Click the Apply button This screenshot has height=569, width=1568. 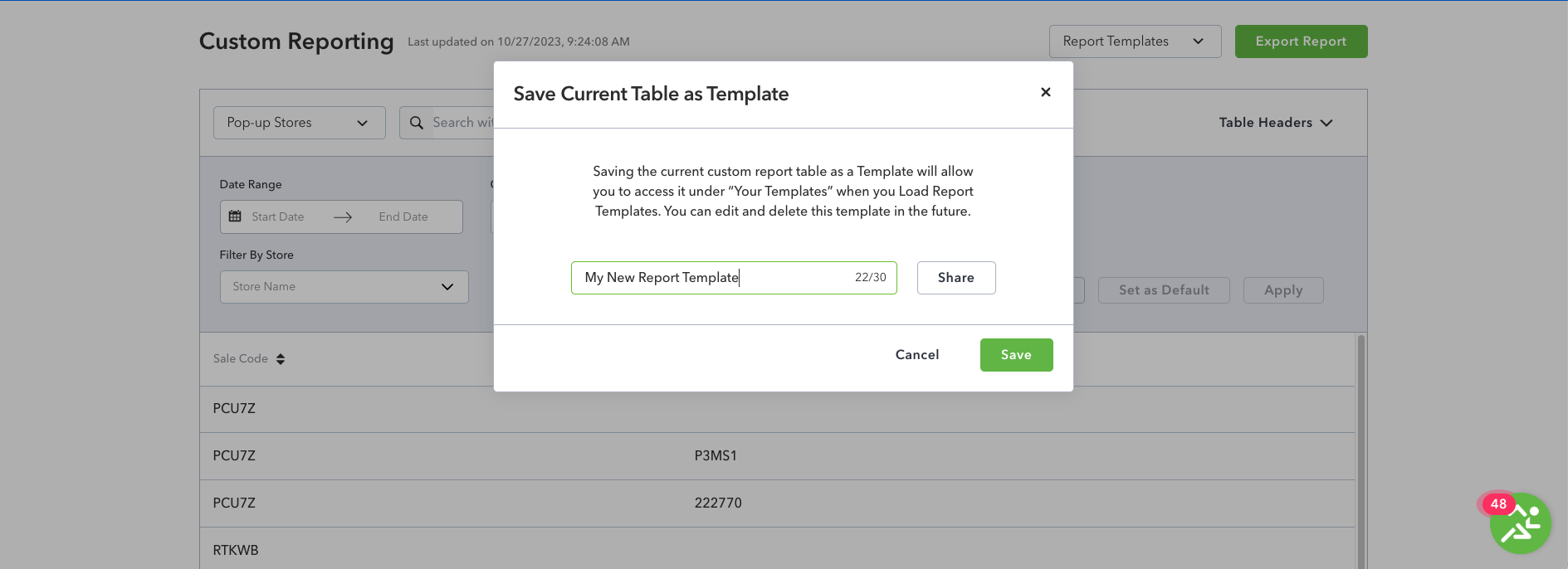point(1283,290)
